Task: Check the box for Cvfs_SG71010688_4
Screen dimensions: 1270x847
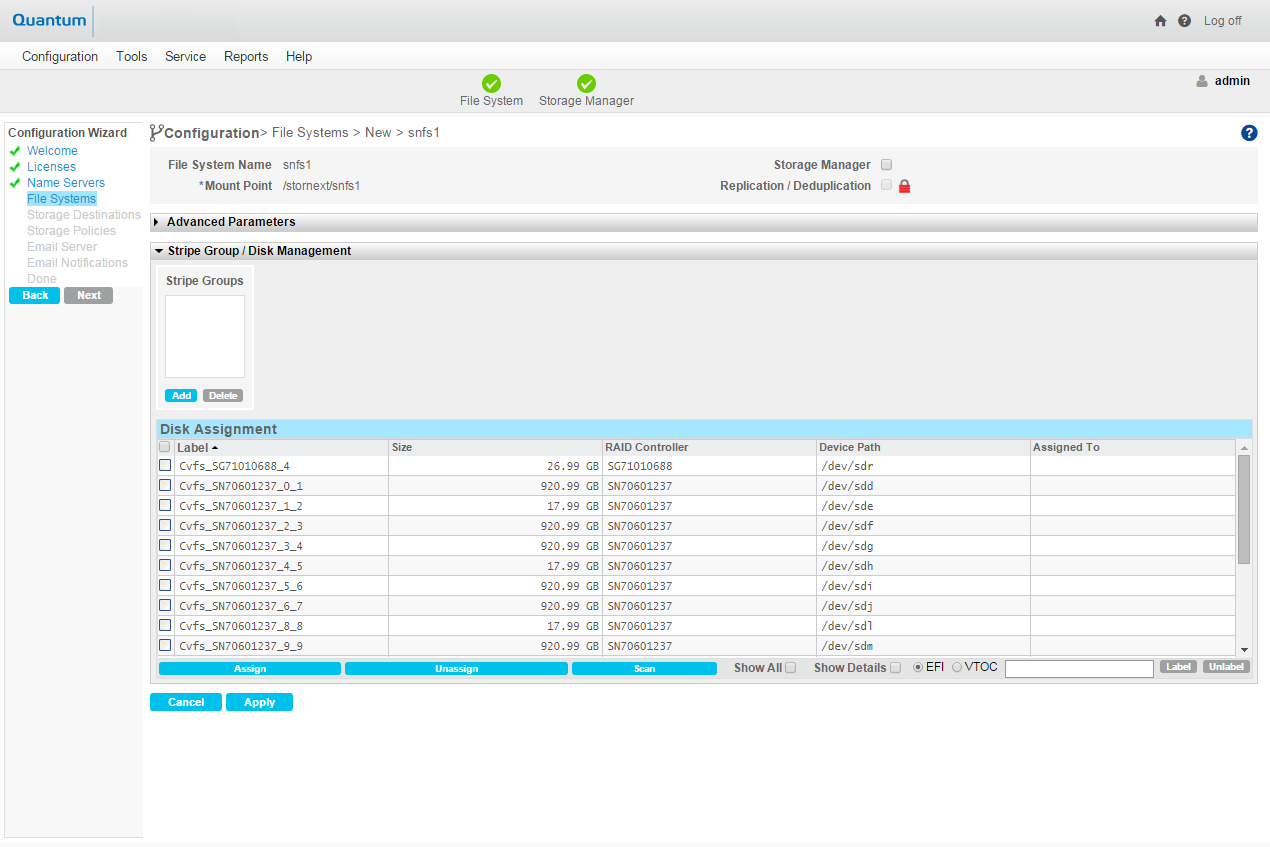Action: tap(165, 465)
